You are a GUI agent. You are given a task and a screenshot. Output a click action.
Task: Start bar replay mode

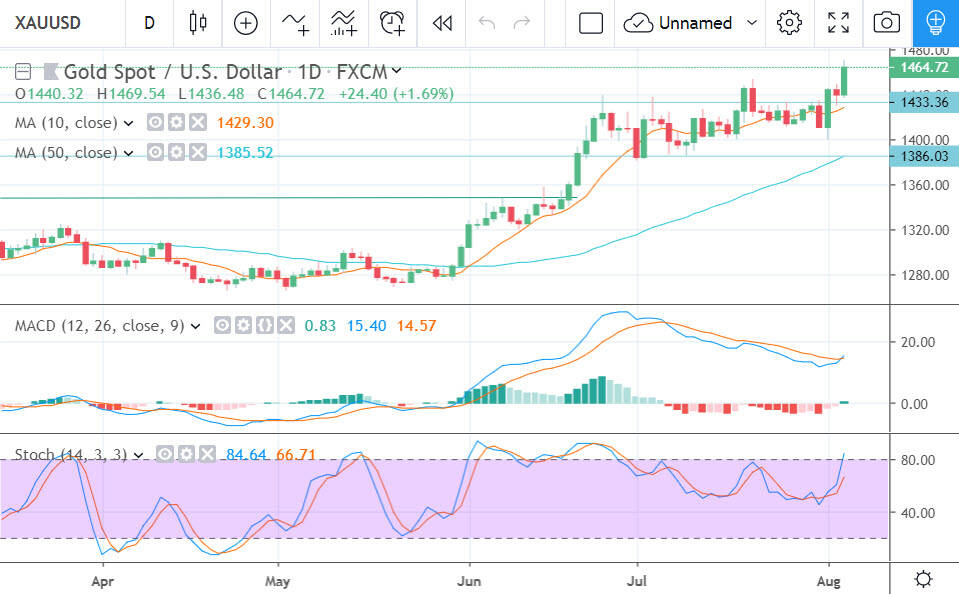[x=442, y=23]
